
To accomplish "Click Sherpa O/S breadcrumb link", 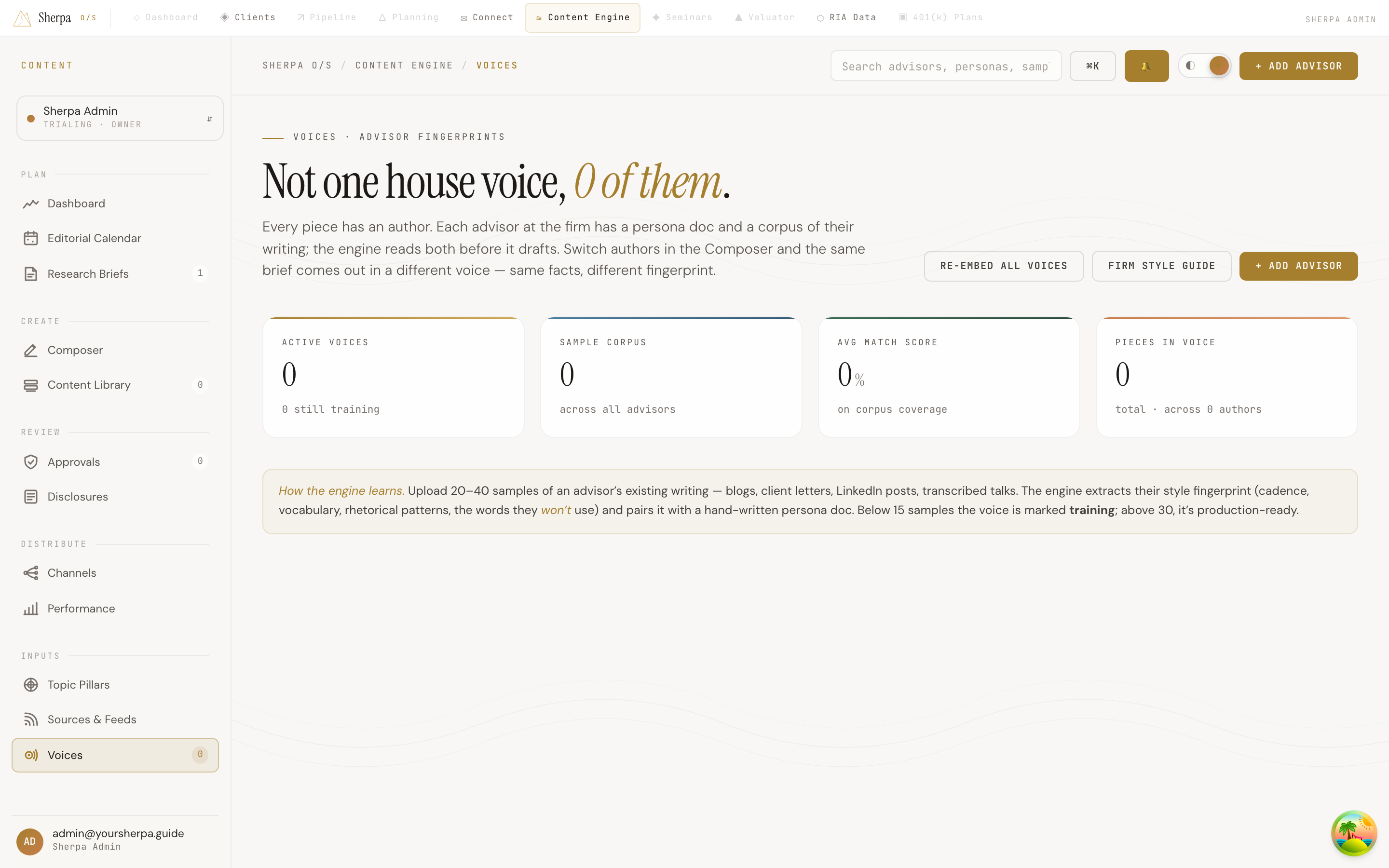I will click(297, 66).
